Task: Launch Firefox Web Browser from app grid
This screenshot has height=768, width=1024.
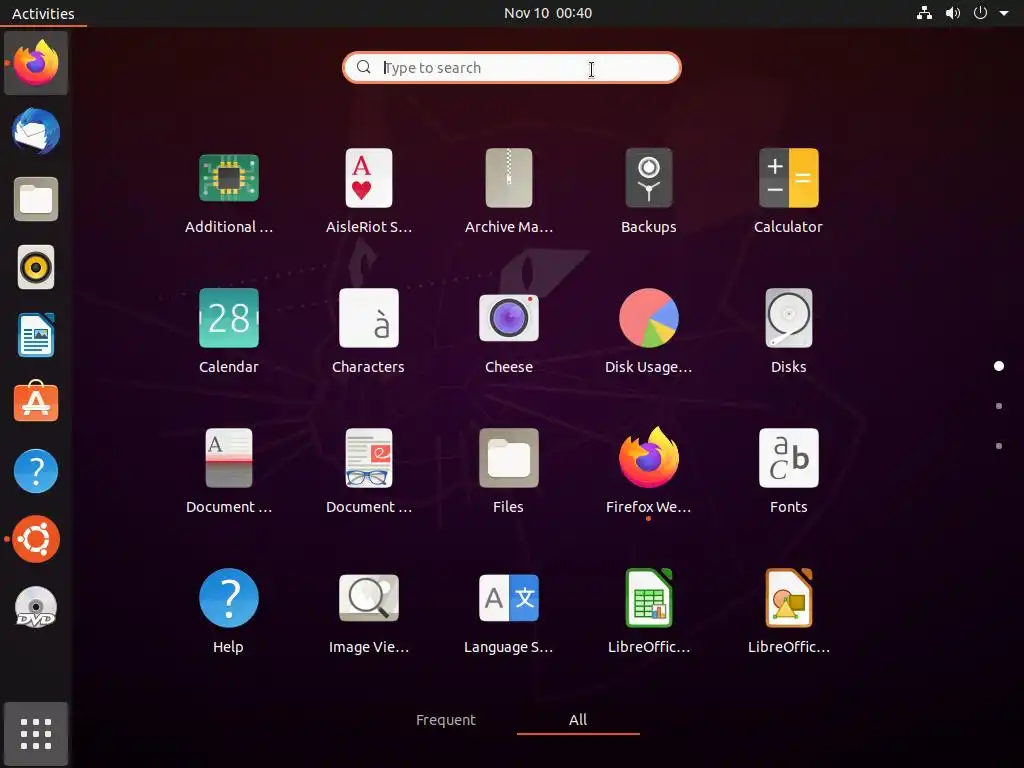Action: click(x=648, y=458)
